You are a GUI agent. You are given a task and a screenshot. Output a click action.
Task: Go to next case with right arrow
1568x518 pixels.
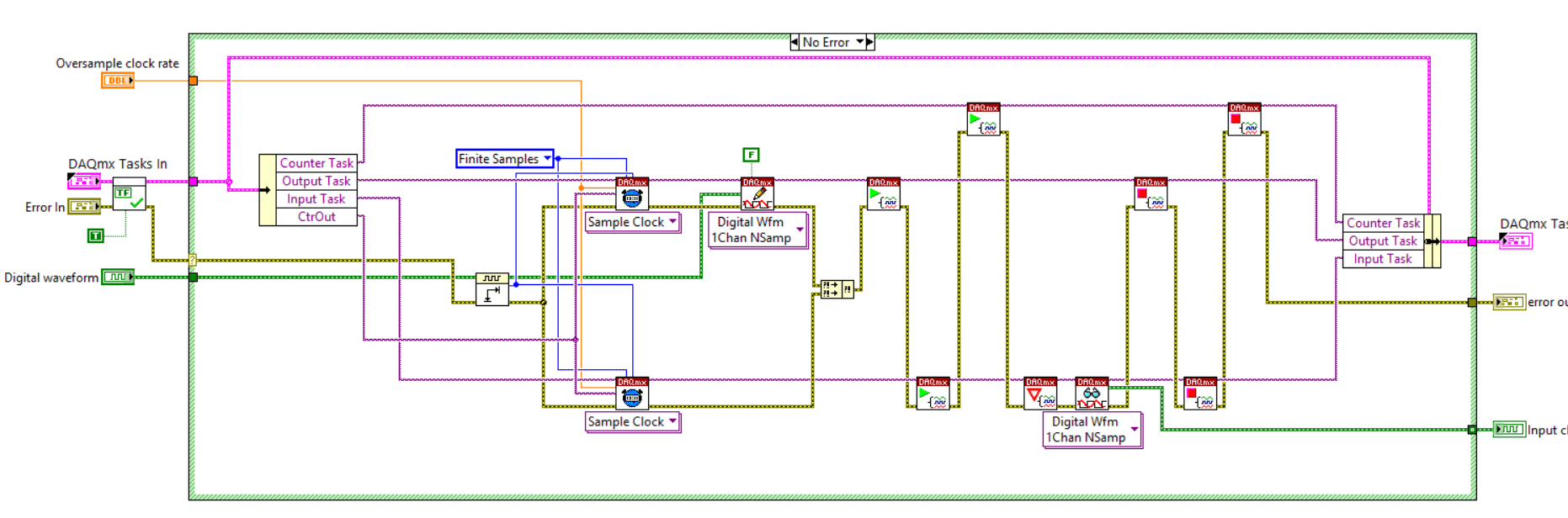click(x=870, y=42)
